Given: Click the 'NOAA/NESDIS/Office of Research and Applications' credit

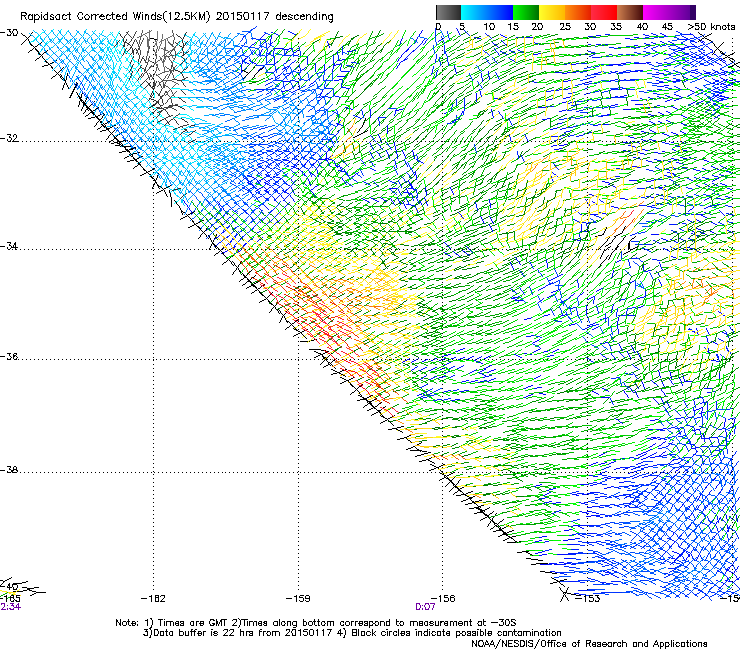Looking at the screenshot, I should 589,644.
